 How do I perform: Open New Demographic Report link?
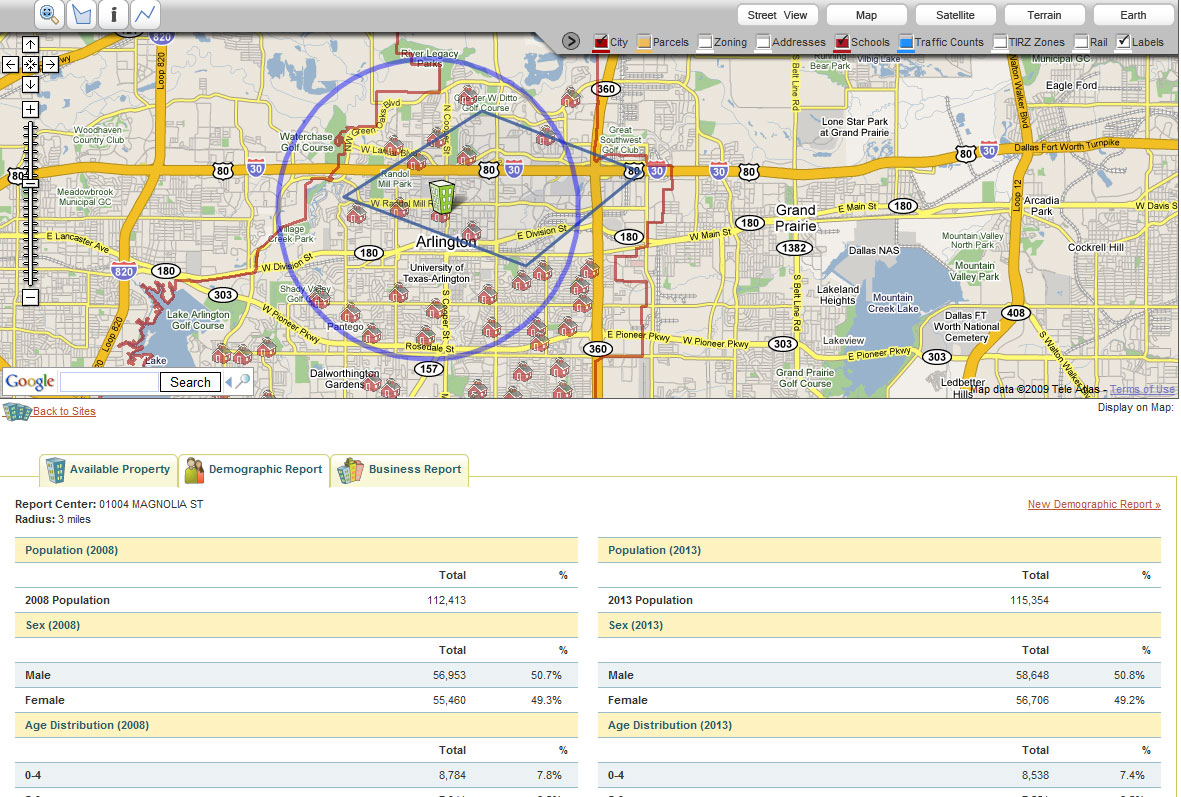[x=1094, y=504]
